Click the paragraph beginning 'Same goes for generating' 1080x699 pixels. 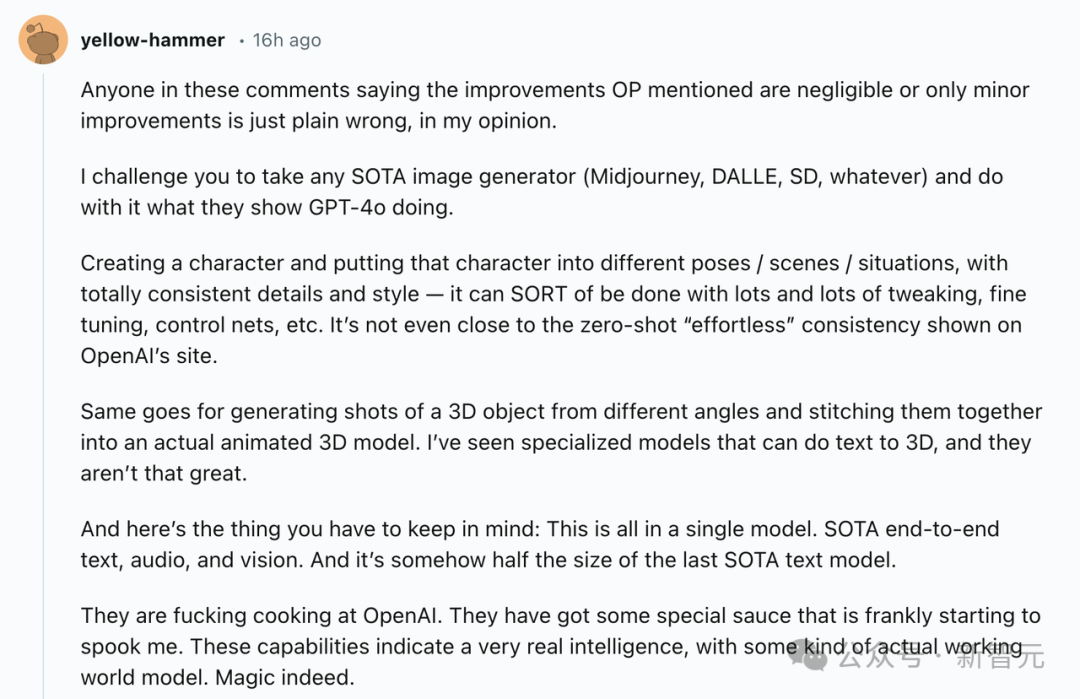[561, 442]
